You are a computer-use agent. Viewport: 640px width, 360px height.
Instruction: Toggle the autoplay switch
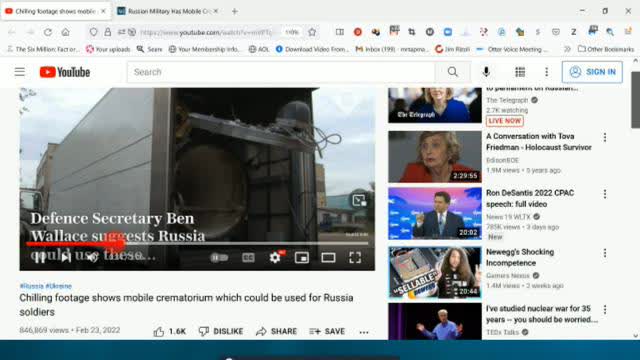(219, 258)
